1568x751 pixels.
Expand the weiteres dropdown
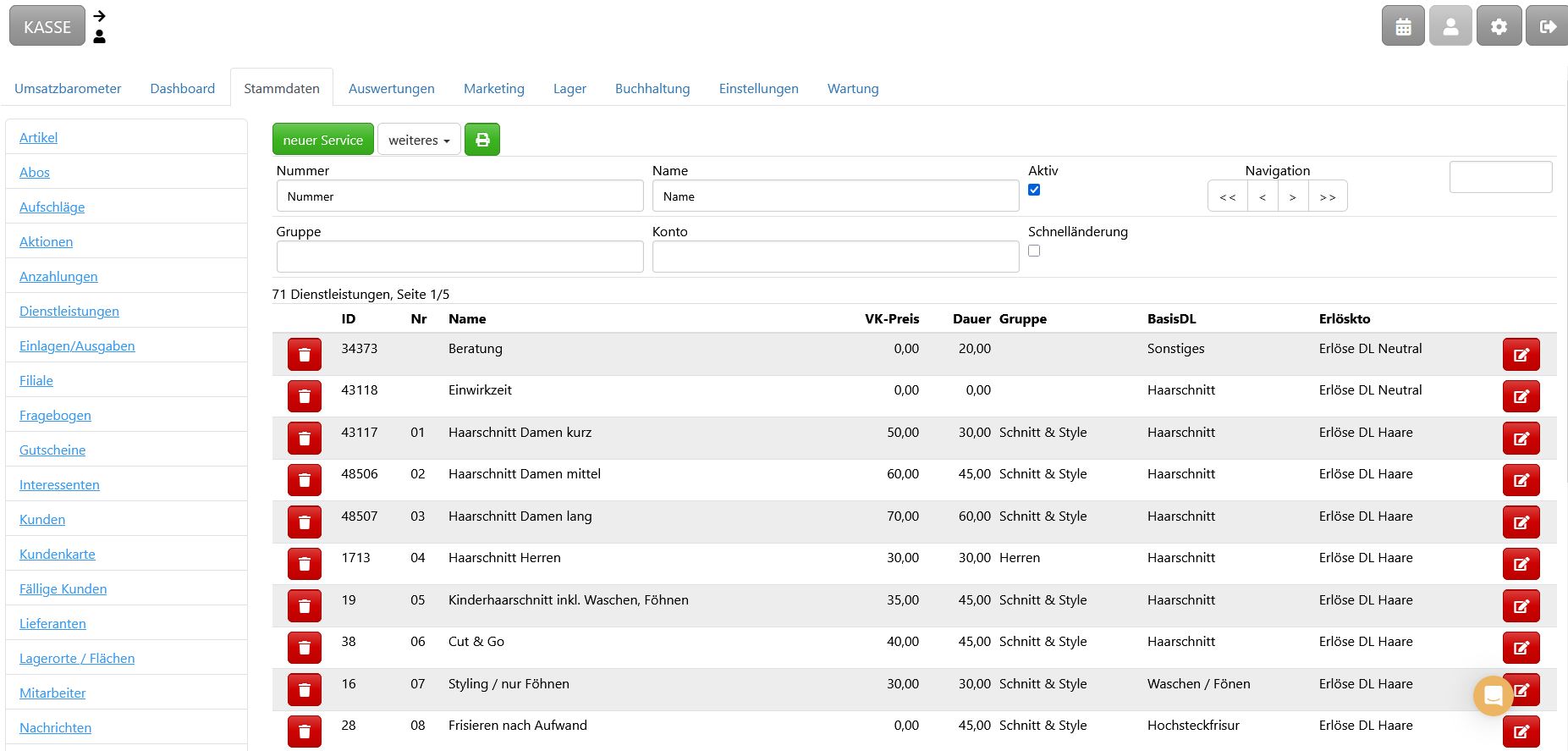click(x=419, y=140)
